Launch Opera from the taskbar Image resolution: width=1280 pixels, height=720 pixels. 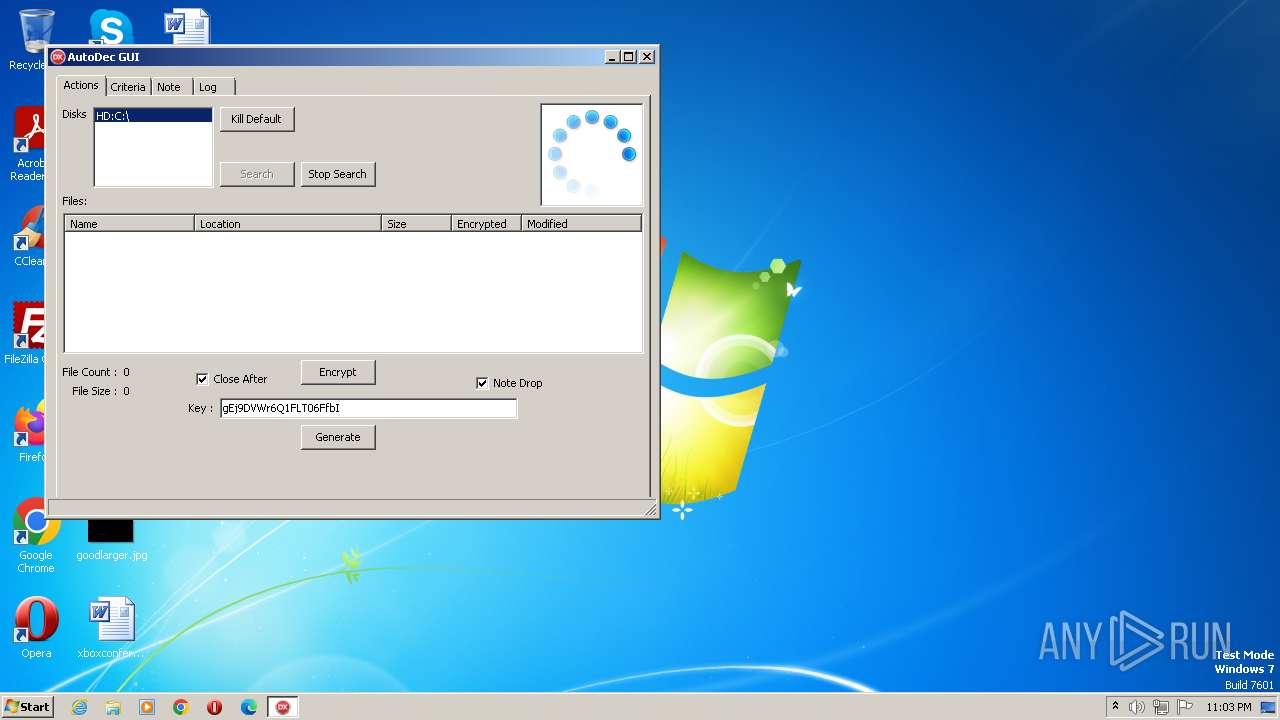[x=215, y=707]
